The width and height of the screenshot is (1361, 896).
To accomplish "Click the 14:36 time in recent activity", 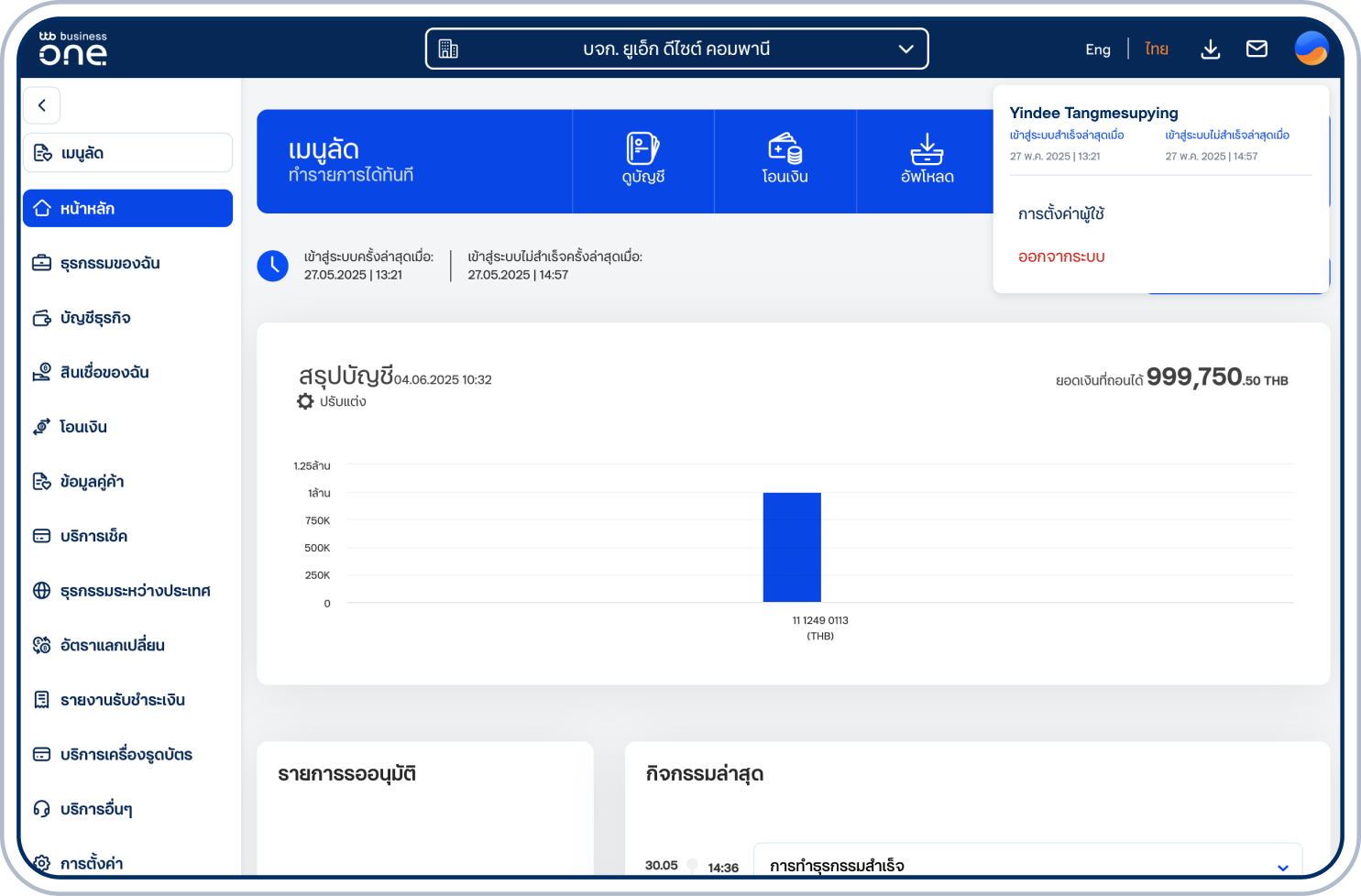I will click(723, 868).
